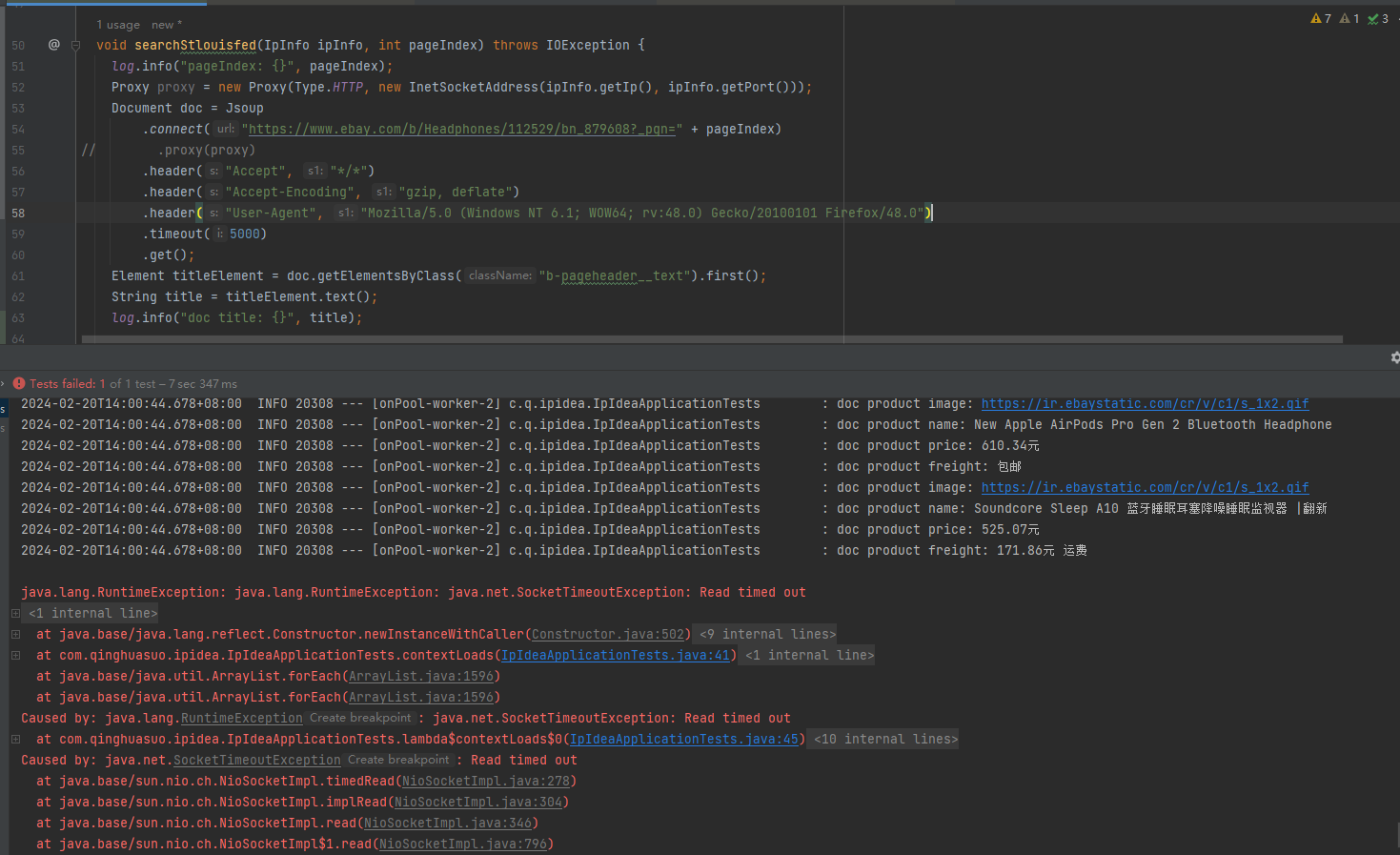Open NioSocketImpl.java:796 link
Screen dimensions: 1400x855
pos(463,844)
